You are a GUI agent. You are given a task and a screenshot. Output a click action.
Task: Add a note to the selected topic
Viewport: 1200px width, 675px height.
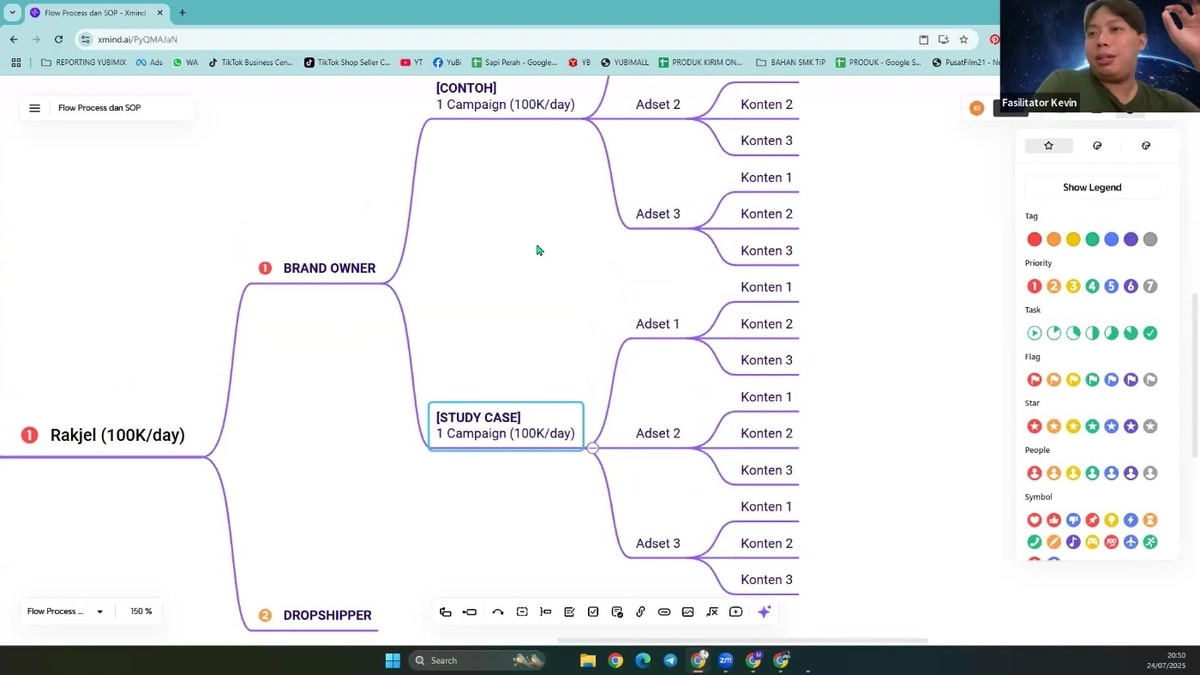click(x=570, y=612)
